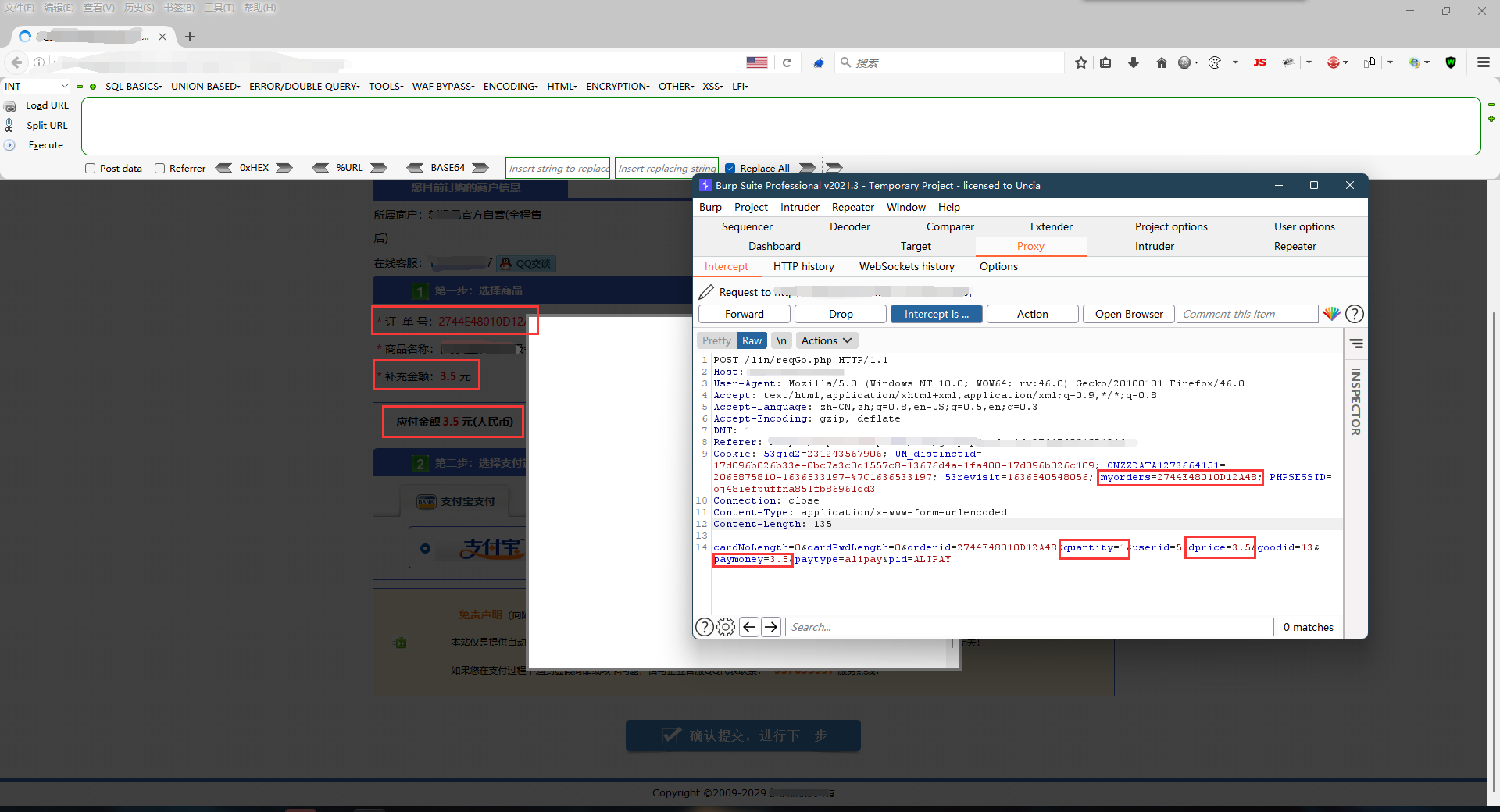Click the US flag icon in address bar
The height and width of the screenshot is (812, 1500).
pyautogui.click(x=756, y=62)
